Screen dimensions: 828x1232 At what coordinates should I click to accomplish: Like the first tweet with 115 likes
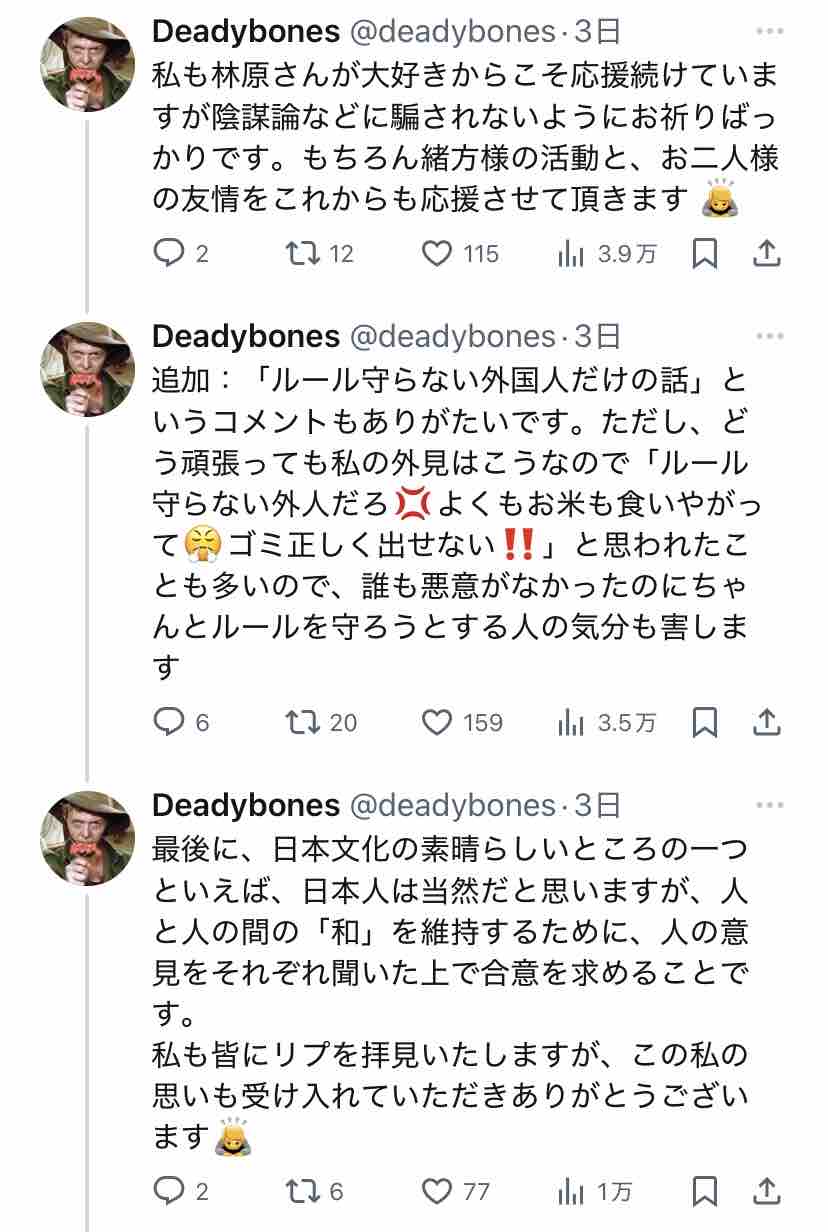click(438, 254)
